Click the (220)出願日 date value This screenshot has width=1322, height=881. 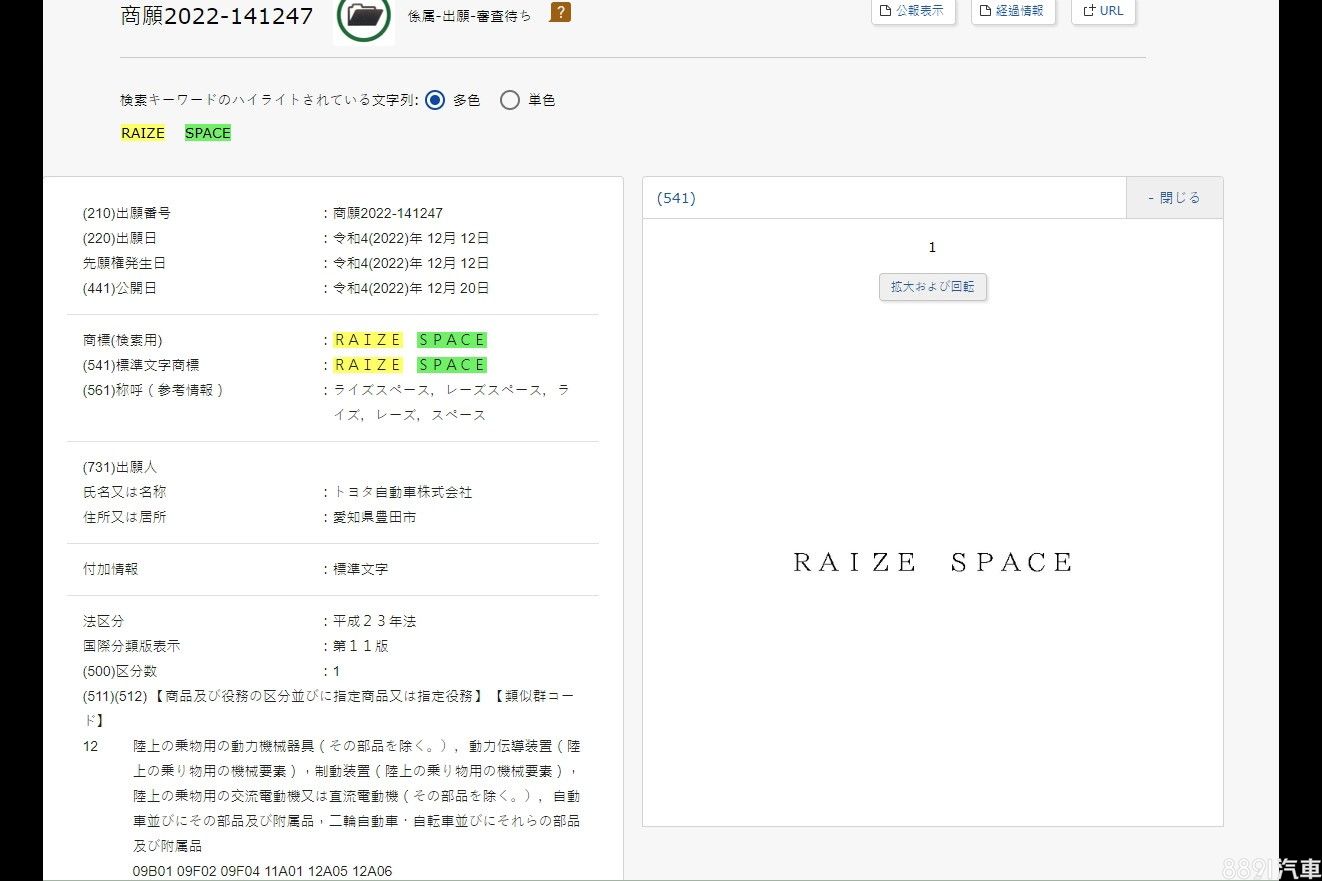coord(411,238)
